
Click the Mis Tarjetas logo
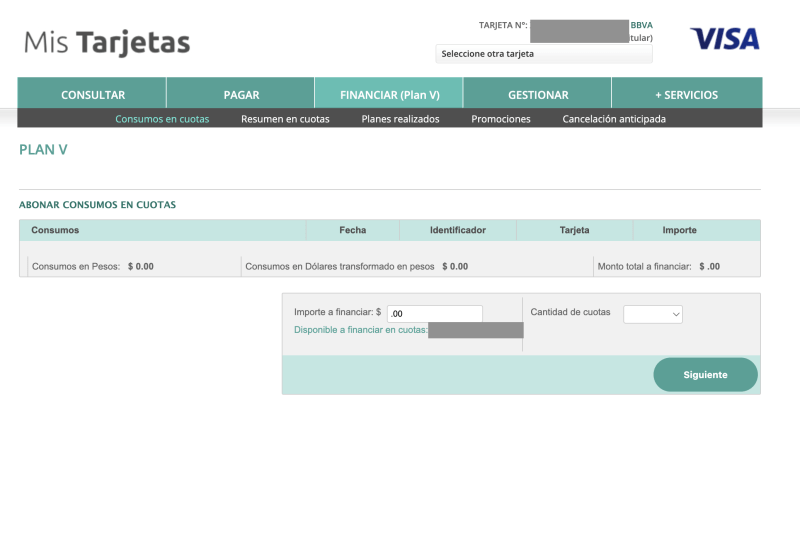click(107, 43)
